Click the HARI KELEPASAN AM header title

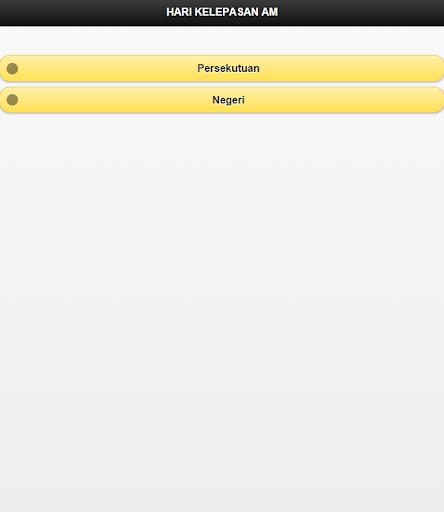(x=222, y=12)
